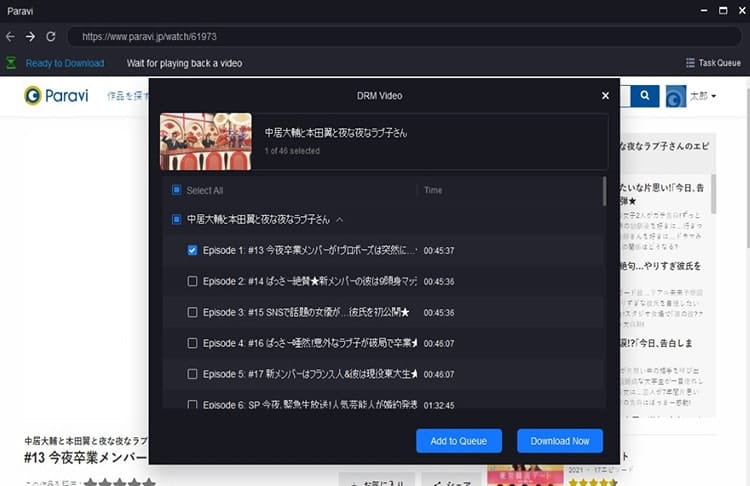The image size is (750, 486).
Task: Go back with the browser back arrow
Action: 10,36
